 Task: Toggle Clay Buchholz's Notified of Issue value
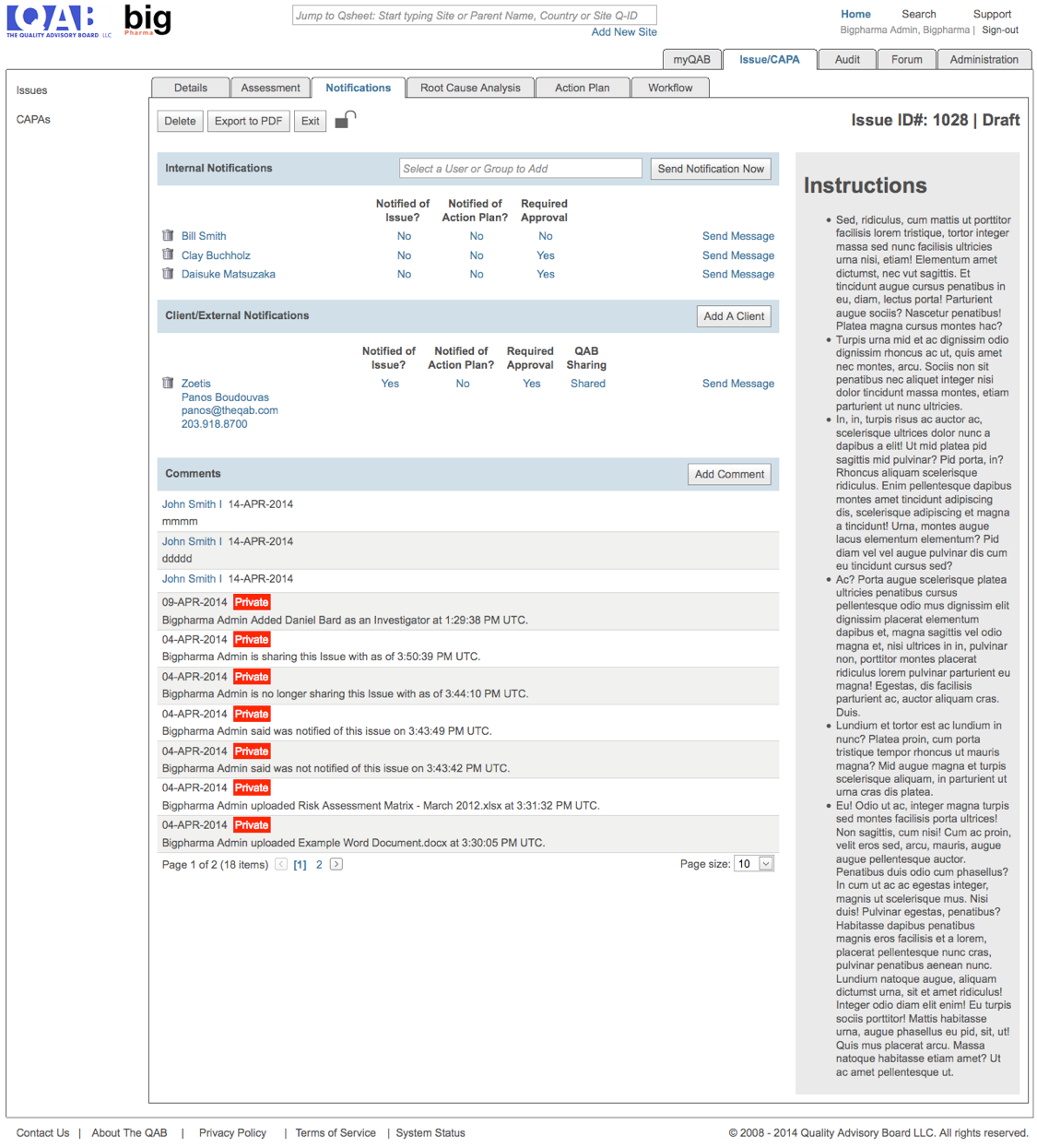point(404,255)
